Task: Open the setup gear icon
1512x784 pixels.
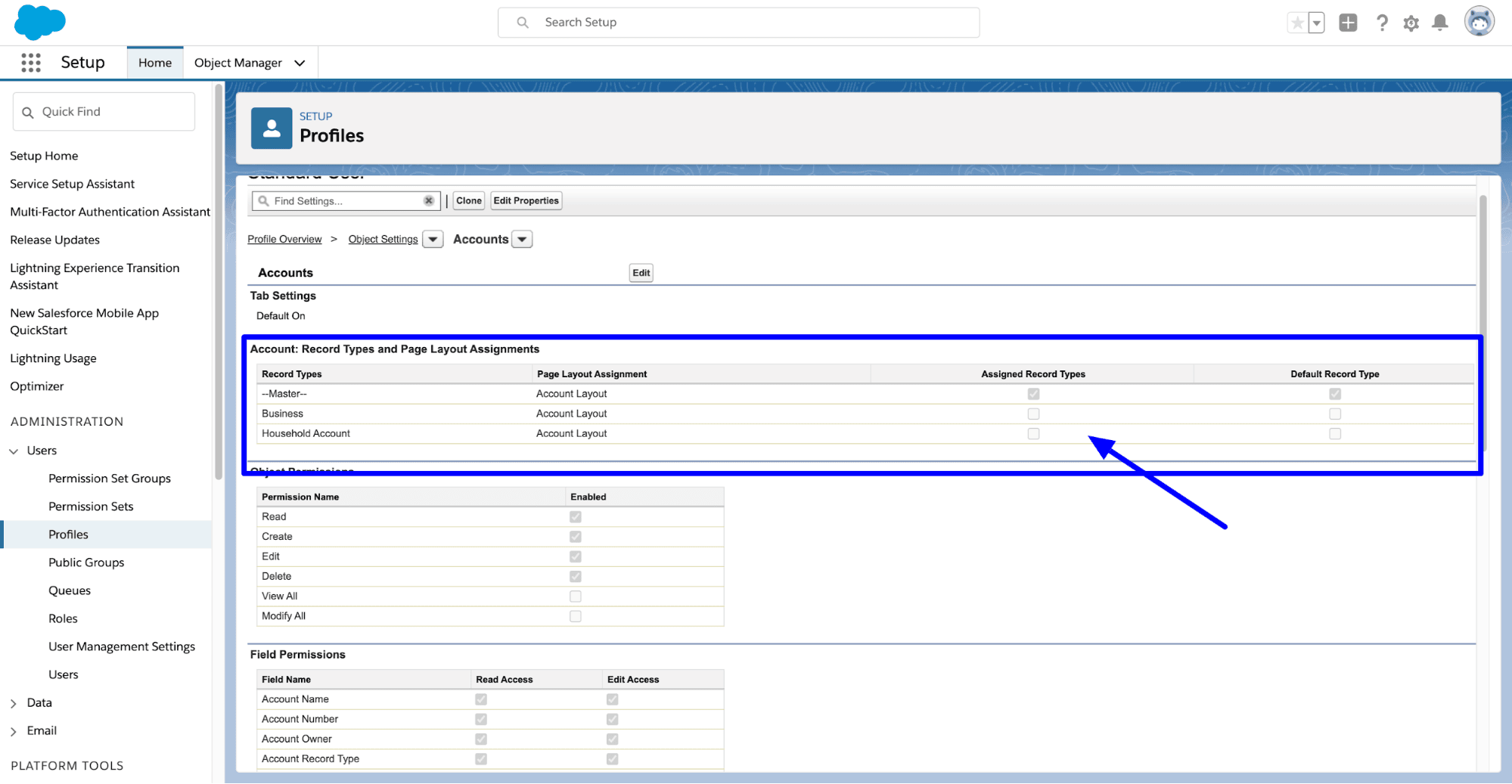Action: (1411, 23)
